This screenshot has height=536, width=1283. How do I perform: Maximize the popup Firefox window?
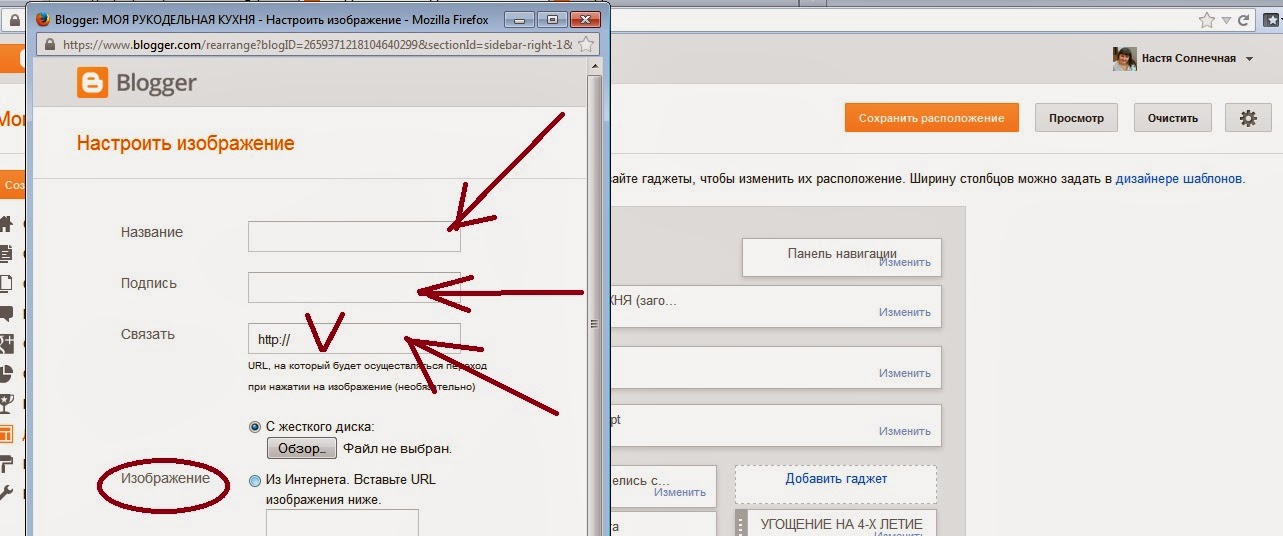551,18
